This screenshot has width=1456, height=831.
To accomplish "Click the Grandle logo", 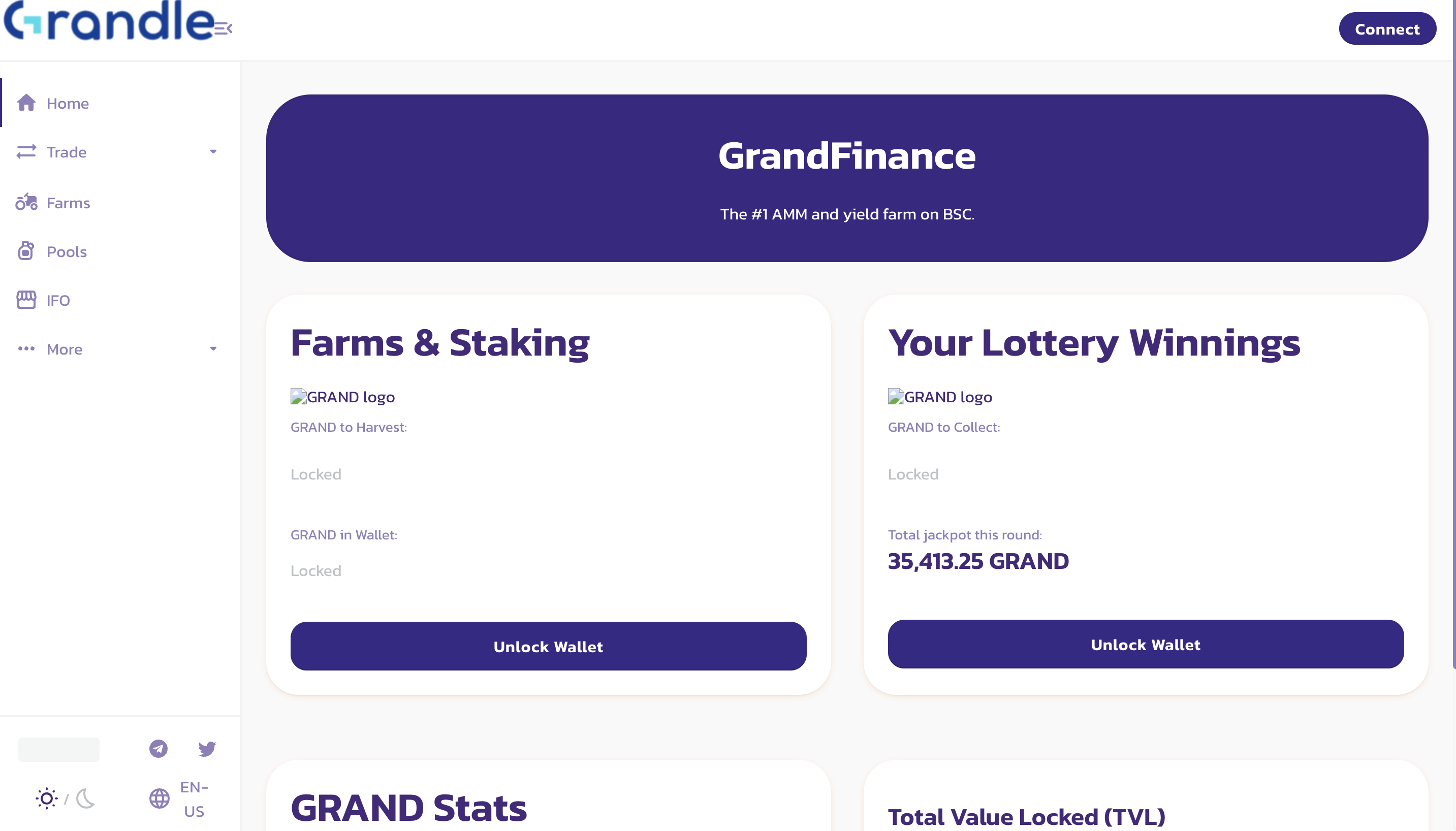I will (x=108, y=22).
